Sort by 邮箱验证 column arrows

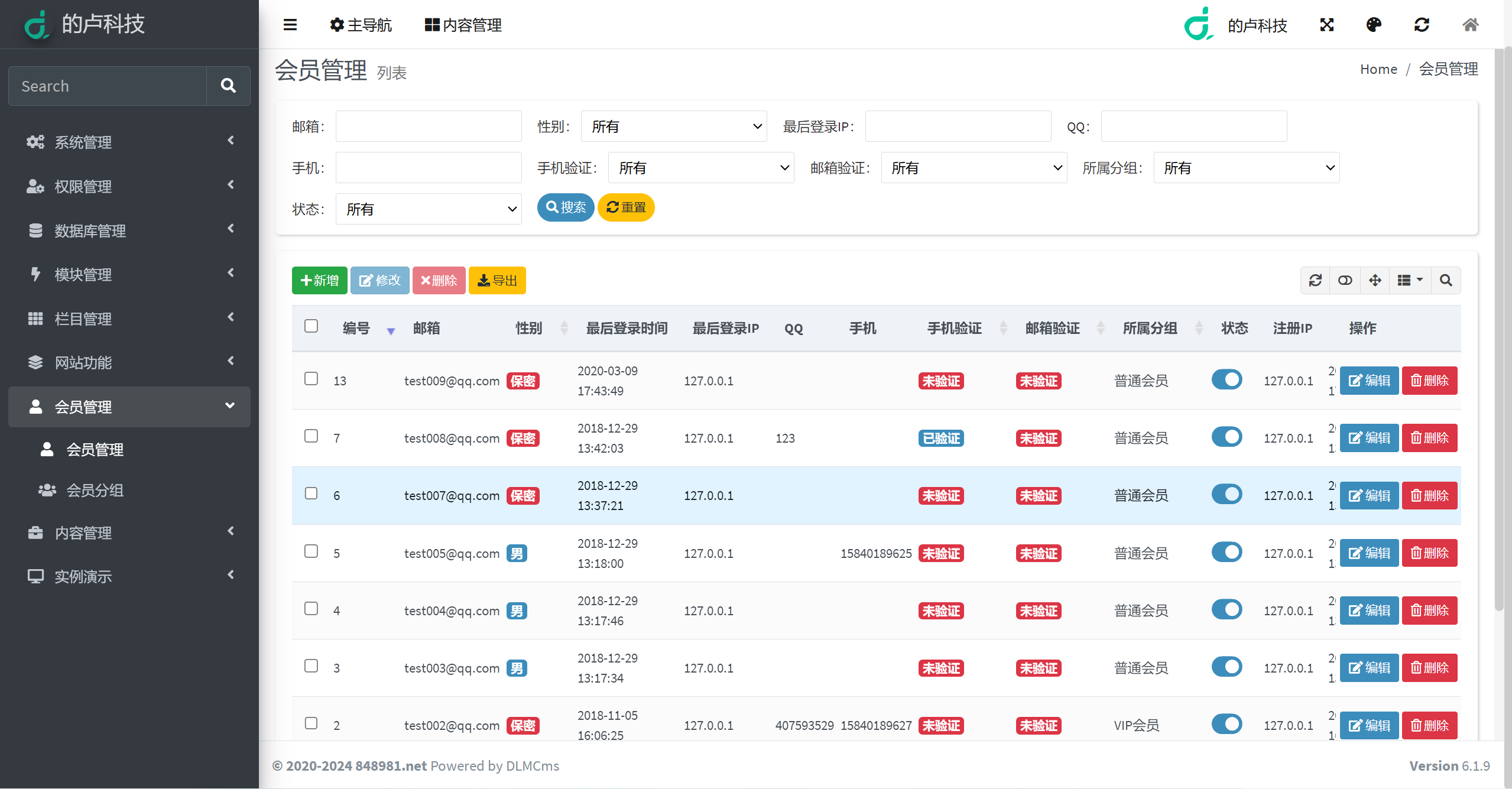[1101, 328]
